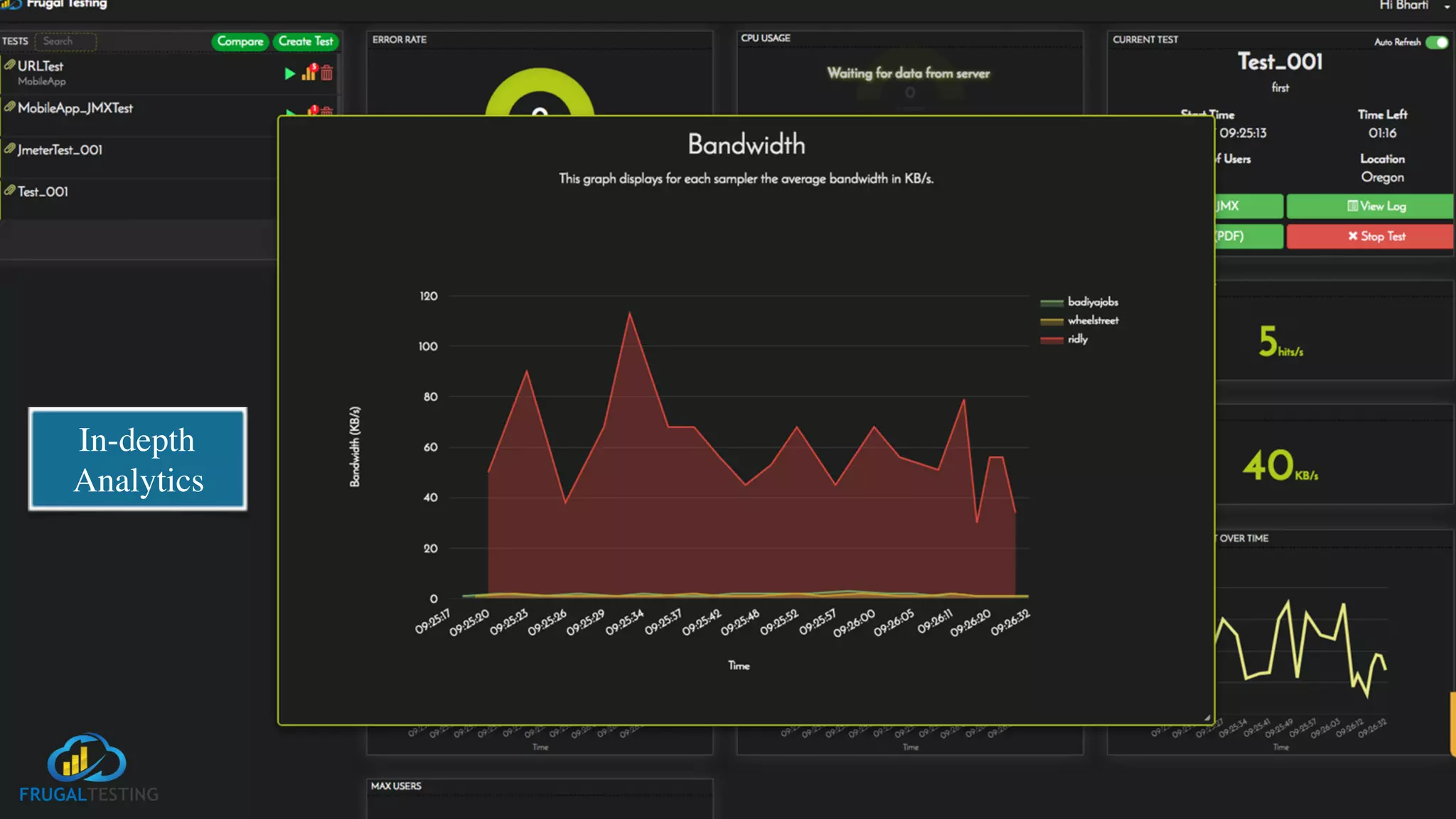Viewport: 1456px width, 819px height.
Task: Toggle the wheelstreet legend series
Action: pyautogui.click(x=1092, y=321)
